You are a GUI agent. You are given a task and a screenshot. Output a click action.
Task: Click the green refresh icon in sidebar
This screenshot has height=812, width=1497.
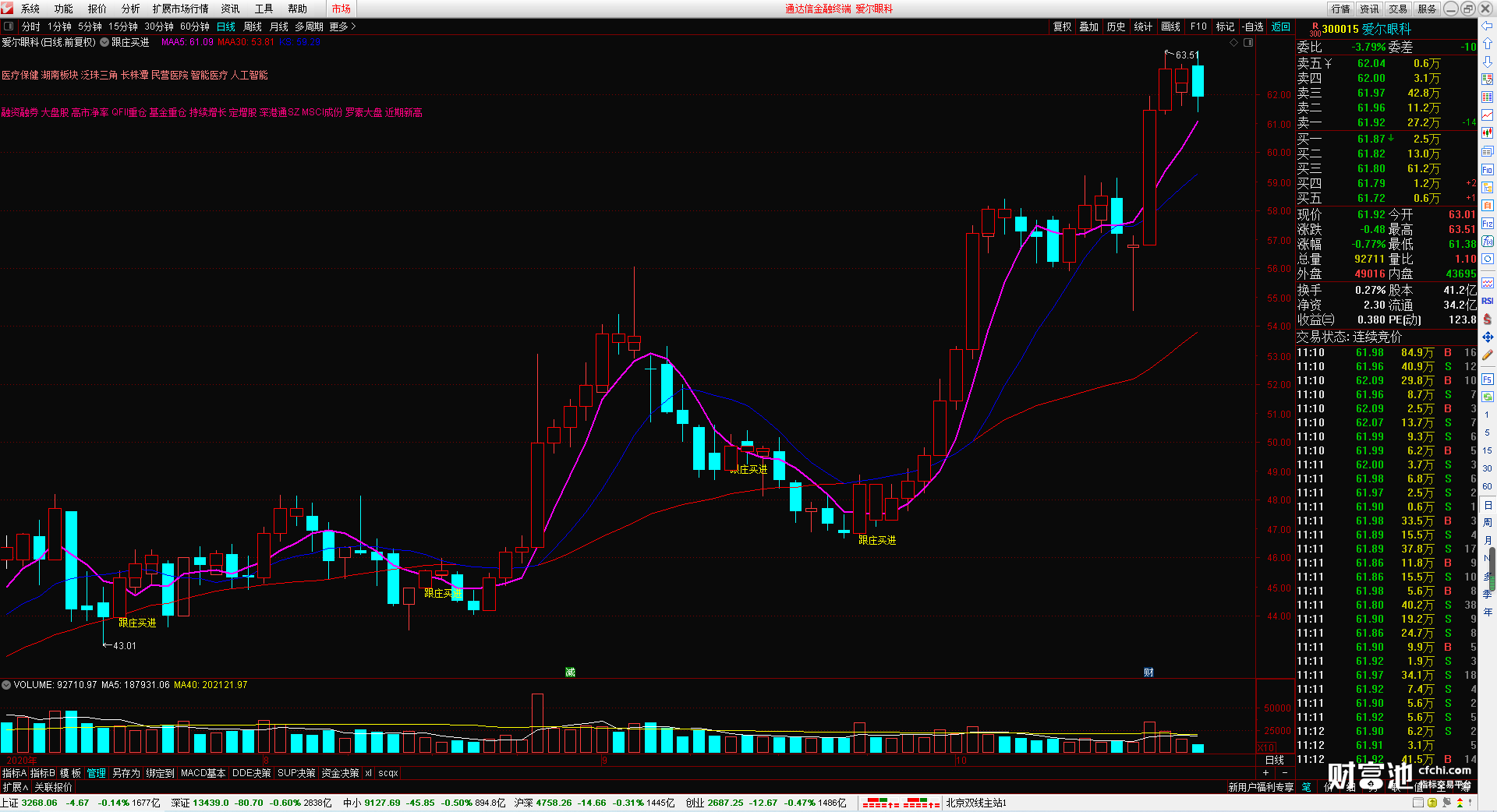tap(1488, 397)
